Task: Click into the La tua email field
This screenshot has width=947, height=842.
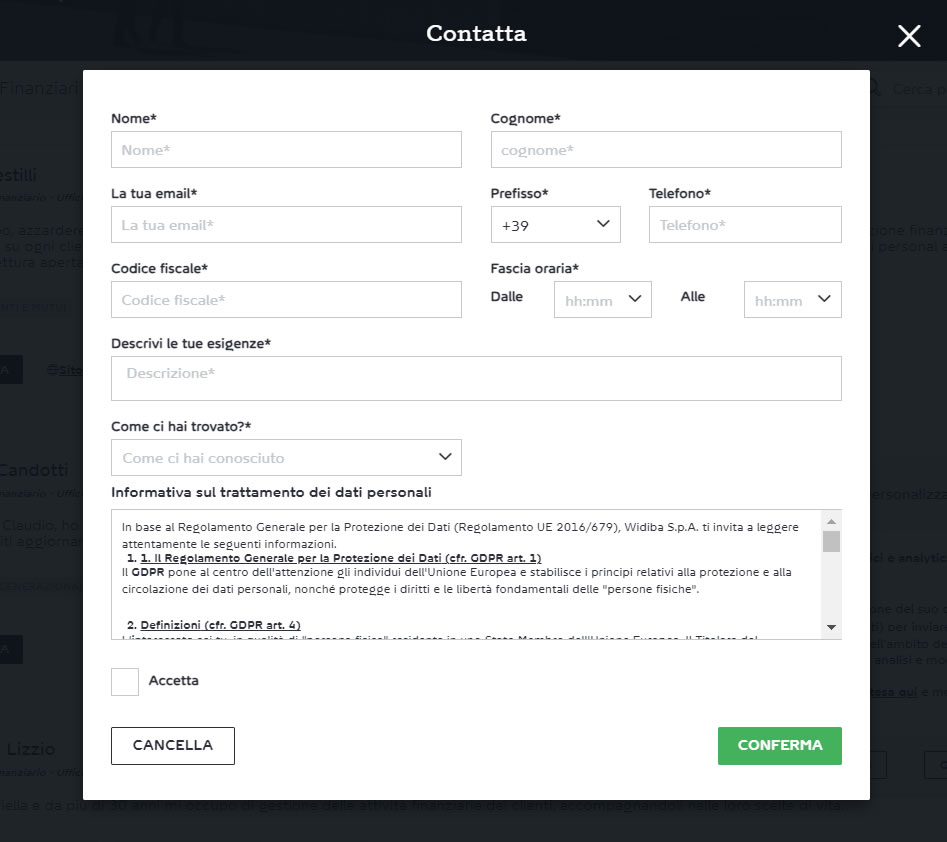Action: 286,225
